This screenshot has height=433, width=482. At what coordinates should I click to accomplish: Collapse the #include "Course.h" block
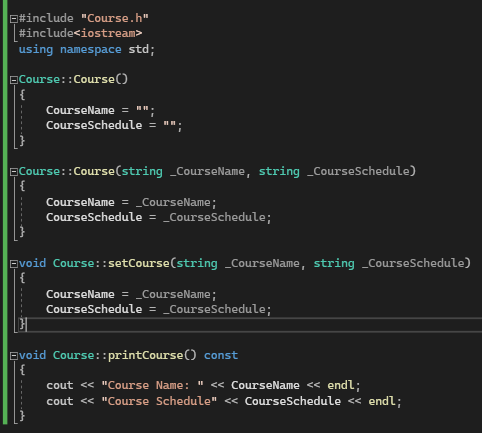(14, 19)
